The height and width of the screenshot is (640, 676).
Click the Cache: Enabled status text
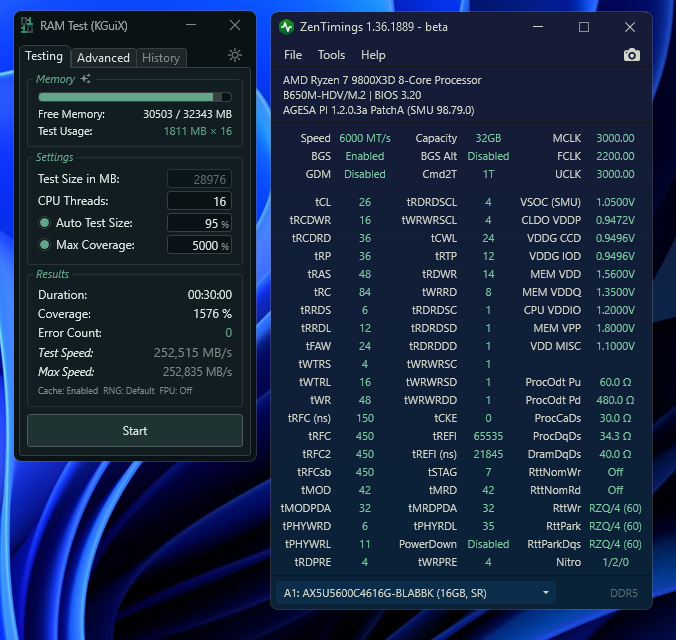[x=68, y=390]
